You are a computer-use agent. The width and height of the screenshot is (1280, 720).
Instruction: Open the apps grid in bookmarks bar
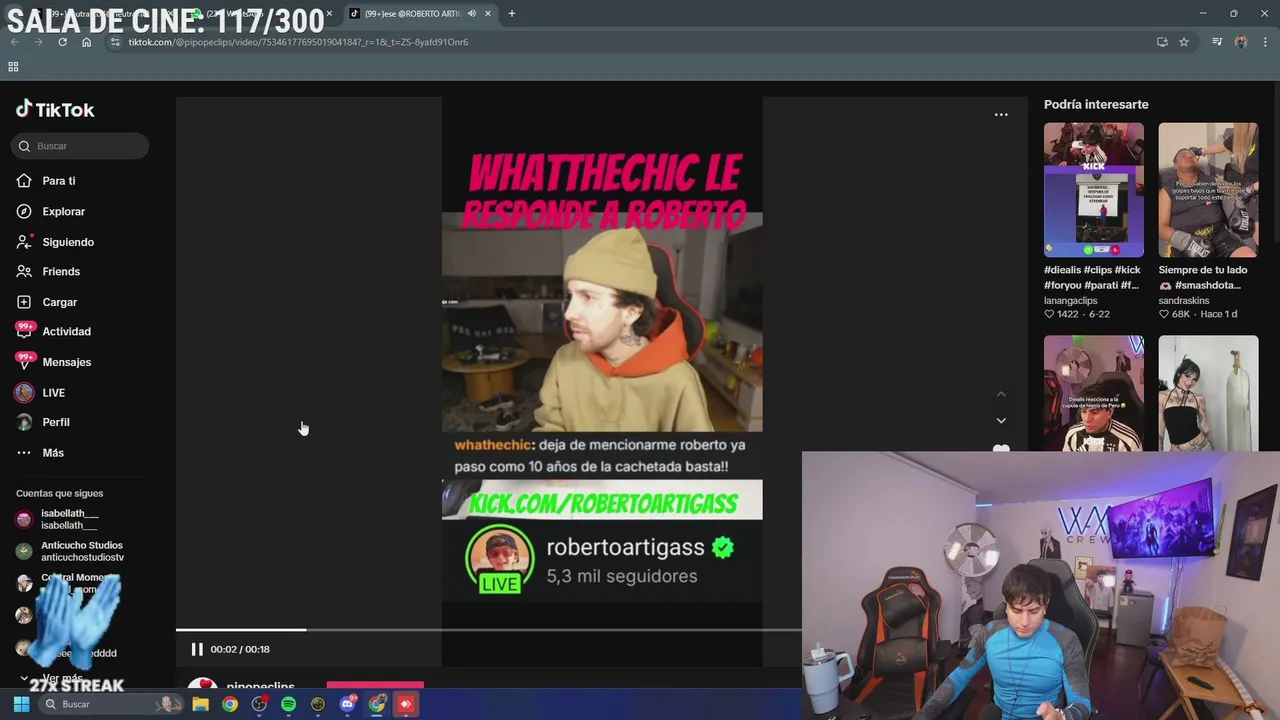[13, 67]
